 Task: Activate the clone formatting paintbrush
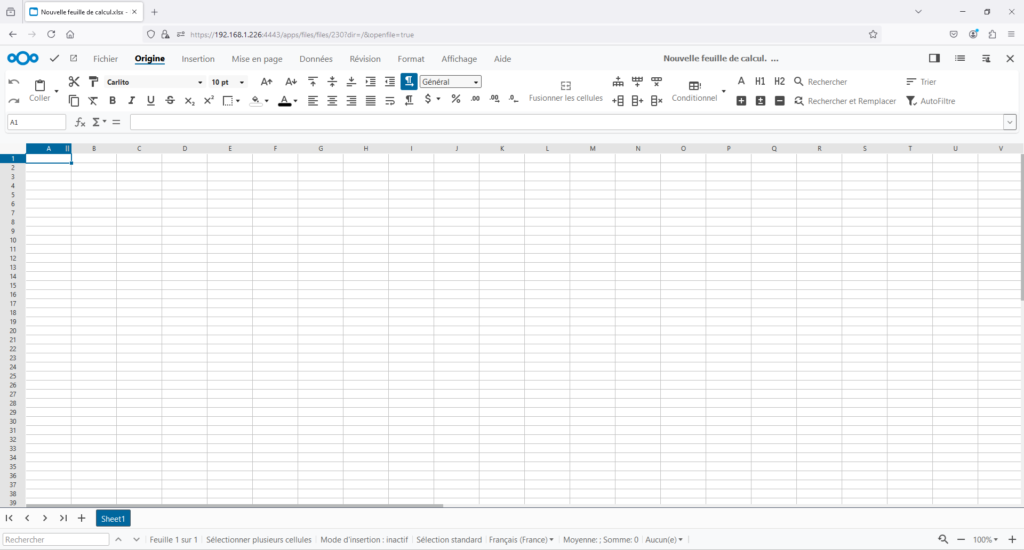[x=93, y=82]
